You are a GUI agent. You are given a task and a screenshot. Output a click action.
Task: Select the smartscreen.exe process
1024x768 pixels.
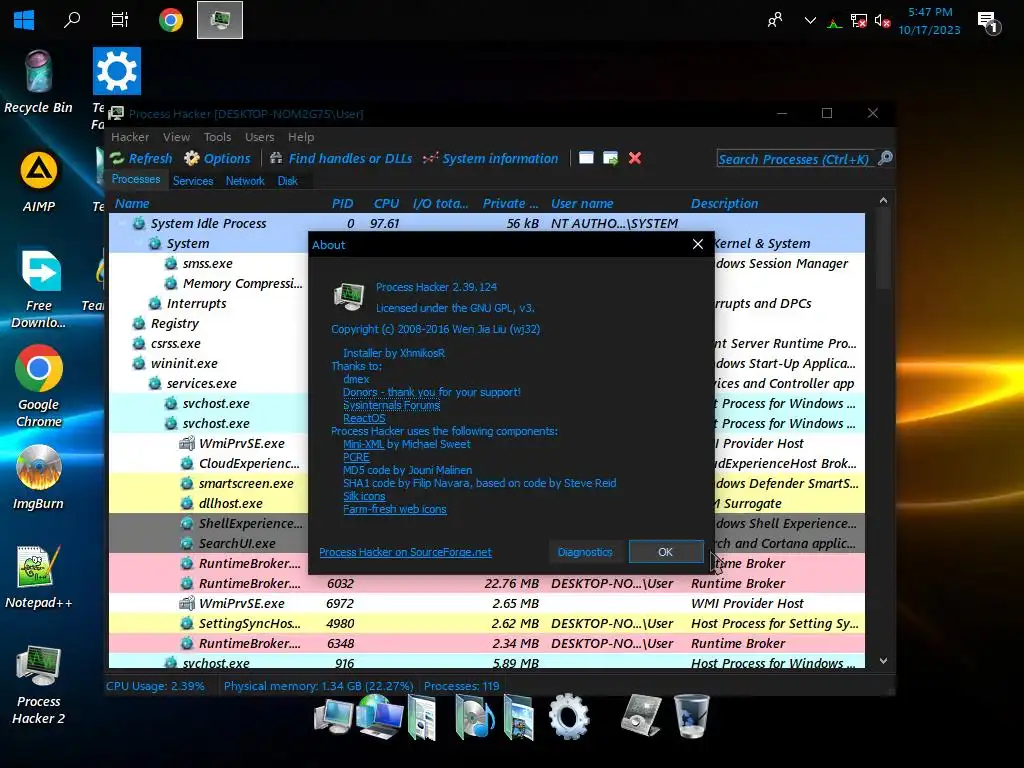246,483
